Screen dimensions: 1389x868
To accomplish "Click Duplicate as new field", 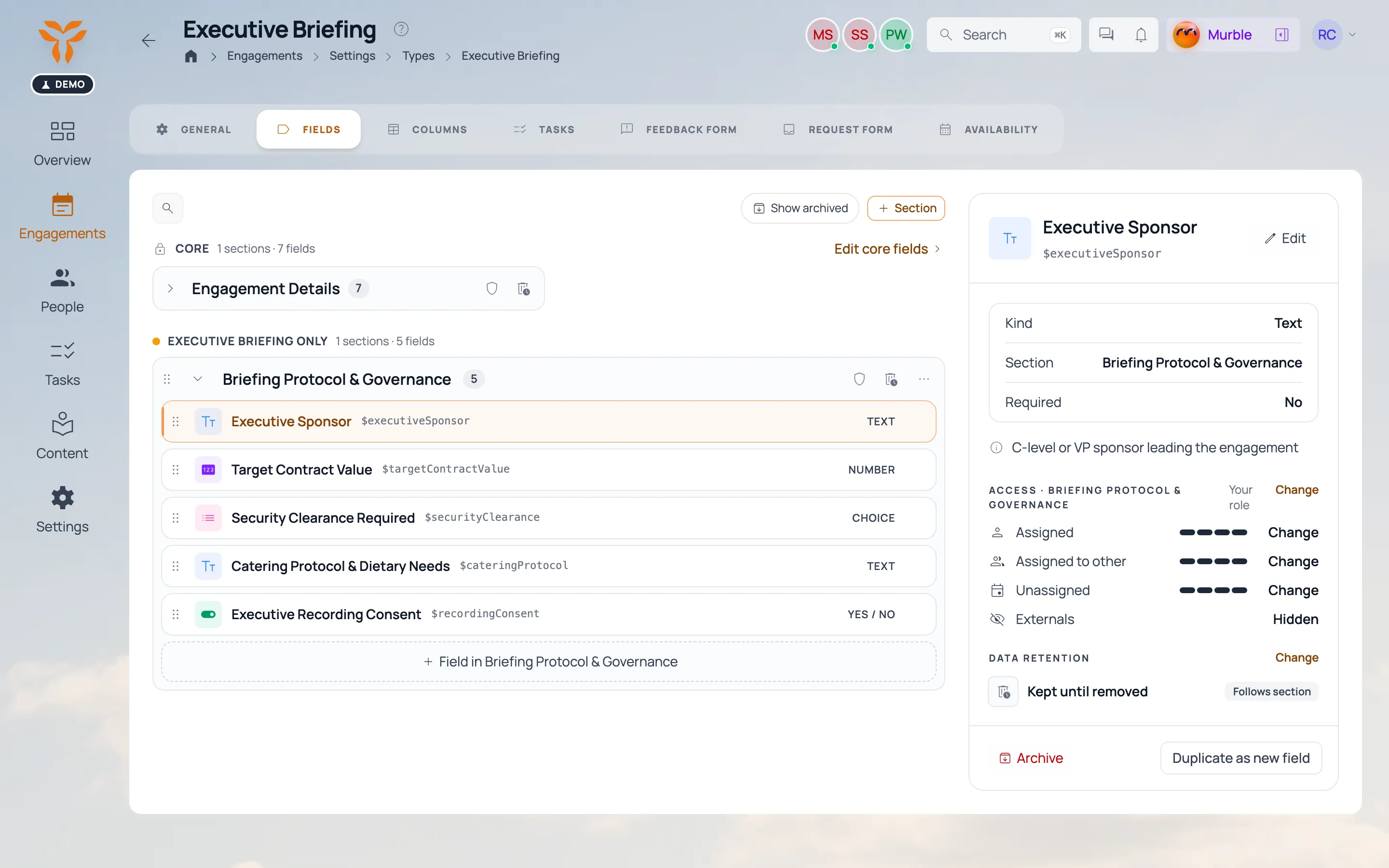I will [x=1241, y=758].
